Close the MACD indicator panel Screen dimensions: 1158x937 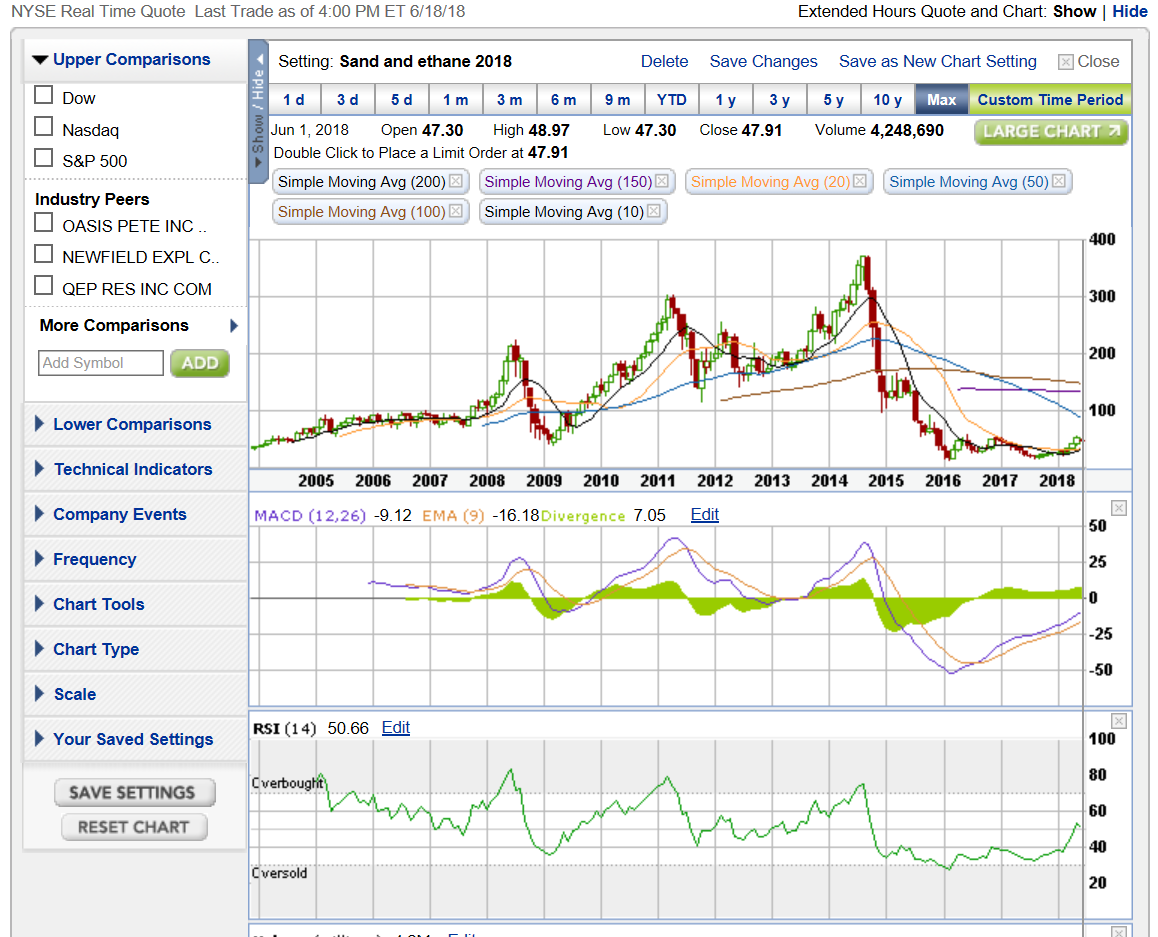[1118, 509]
